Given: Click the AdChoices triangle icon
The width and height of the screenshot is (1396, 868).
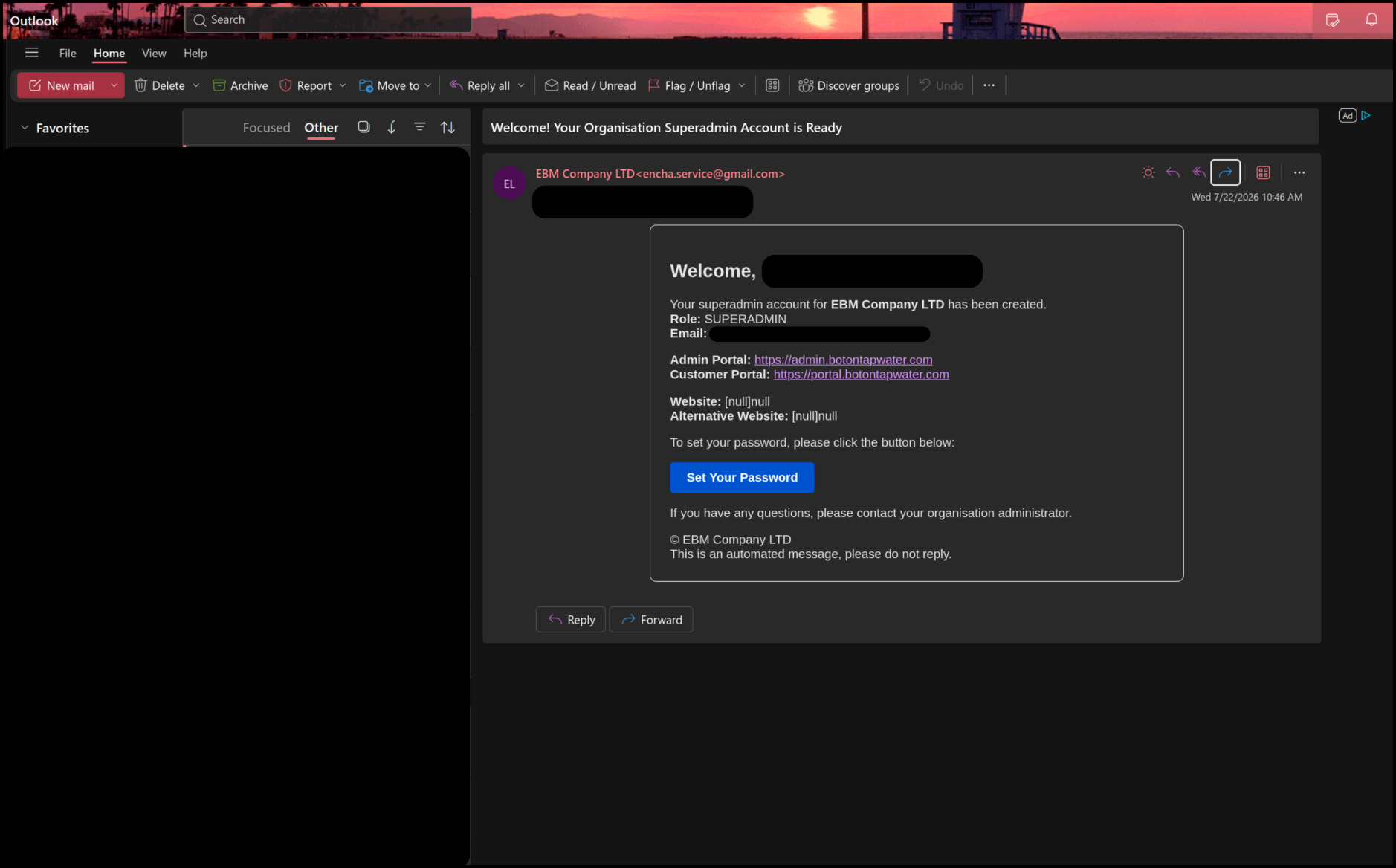Looking at the screenshot, I should pyautogui.click(x=1366, y=115).
